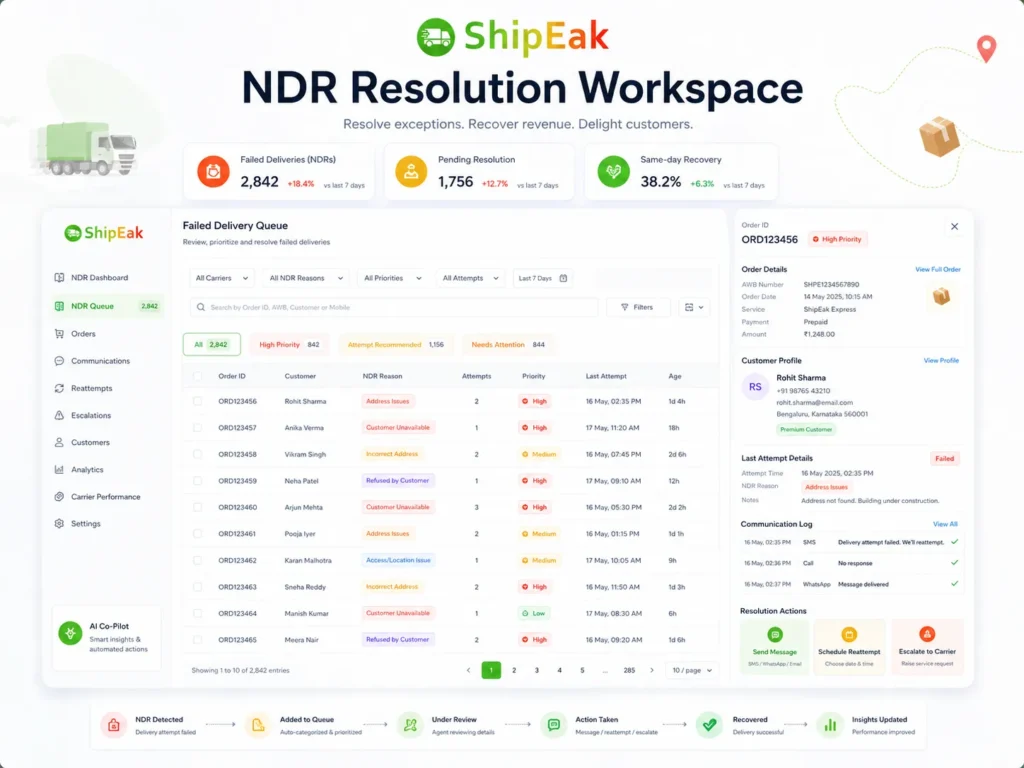1024x768 pixels.
Task: Open the view layout dropdown beside Filters
Action: (694, 308)
